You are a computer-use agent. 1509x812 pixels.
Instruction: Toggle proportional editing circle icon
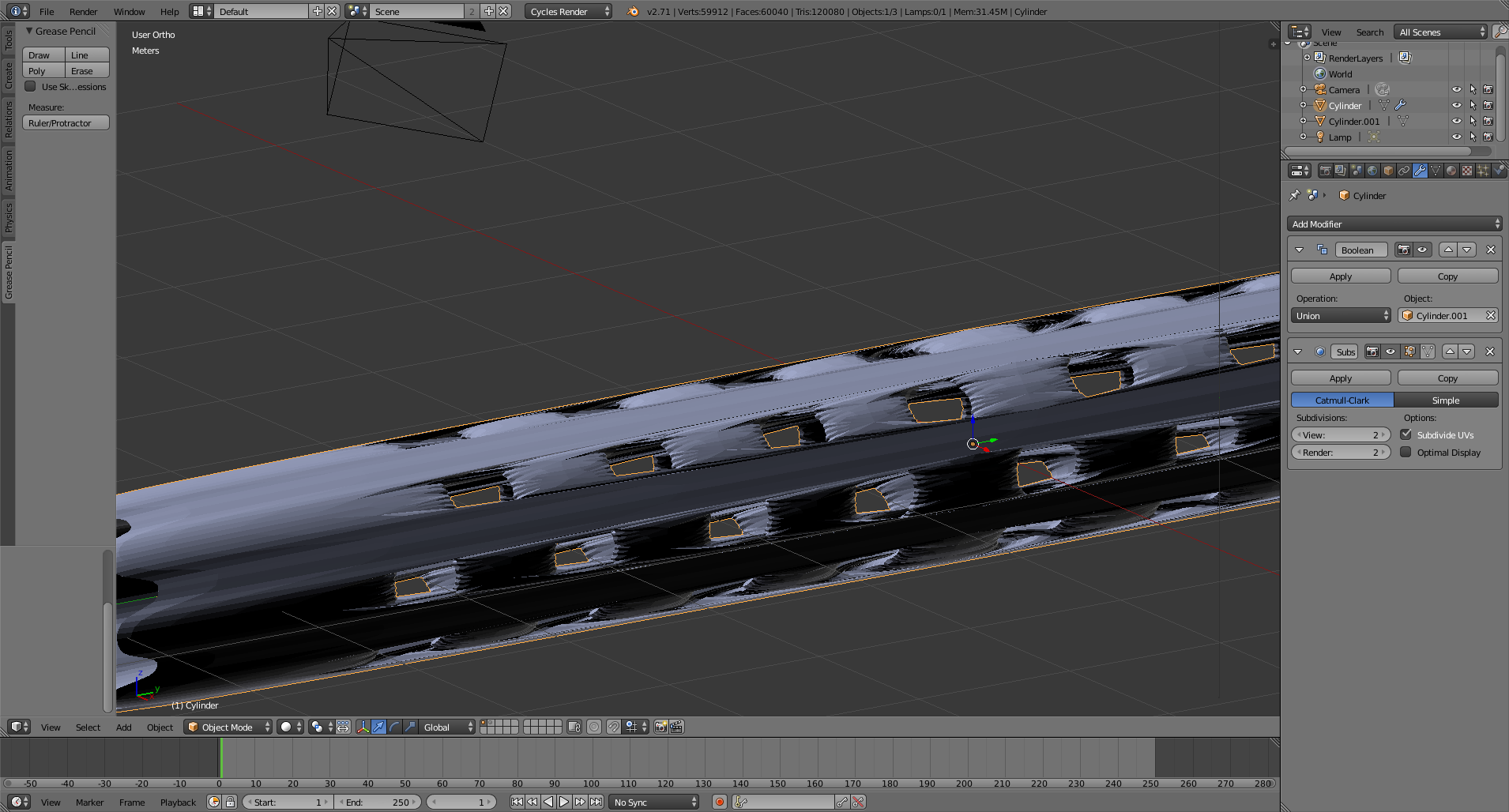[x=594, y=727]
